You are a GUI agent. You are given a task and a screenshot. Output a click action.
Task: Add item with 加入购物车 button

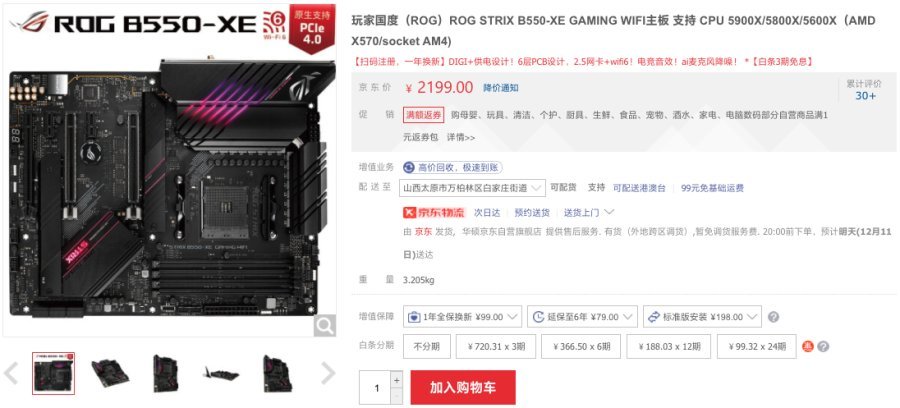[463, 387]
